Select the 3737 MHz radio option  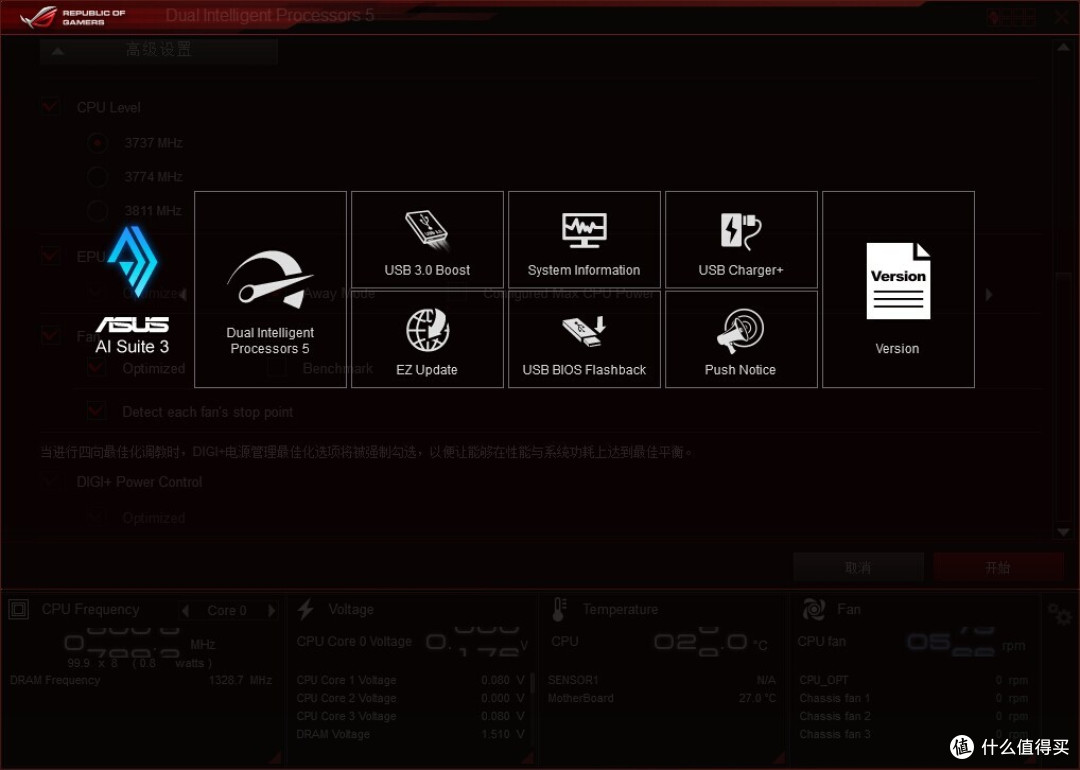point(97,143)
